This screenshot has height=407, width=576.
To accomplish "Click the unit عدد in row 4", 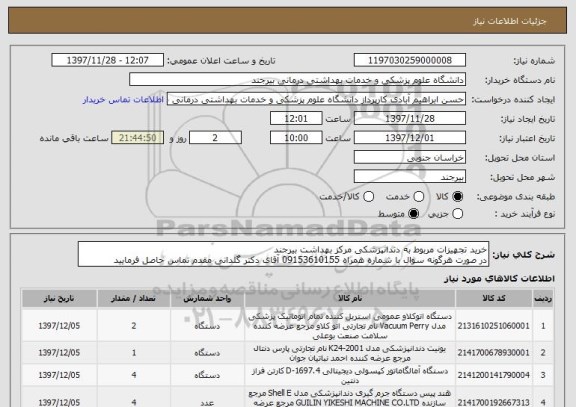I will [207, 403].
